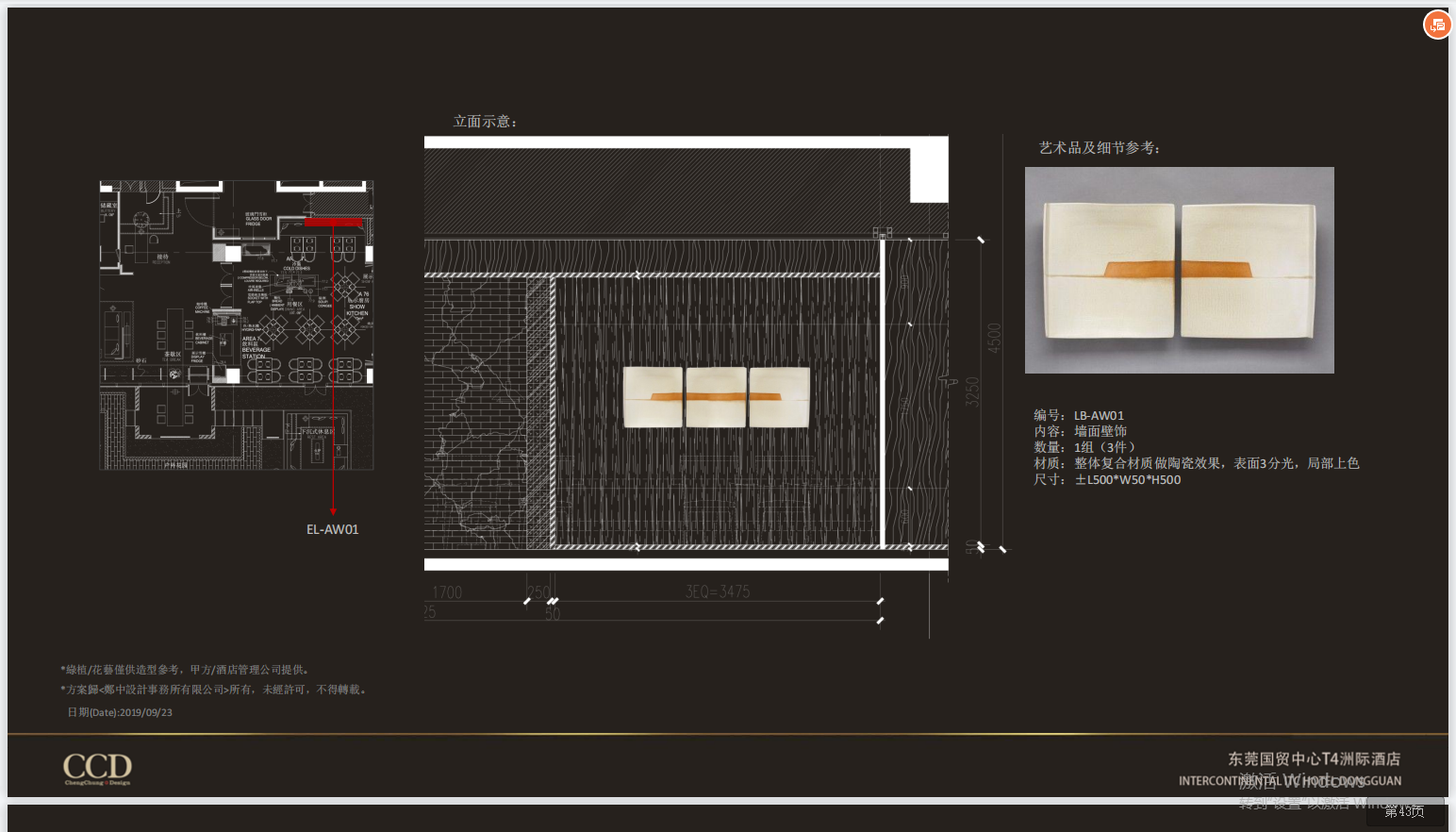Click the size text ±L500*W50*H500
1456x832 pixels.
pyautogui.click(x=1128, y=479)
